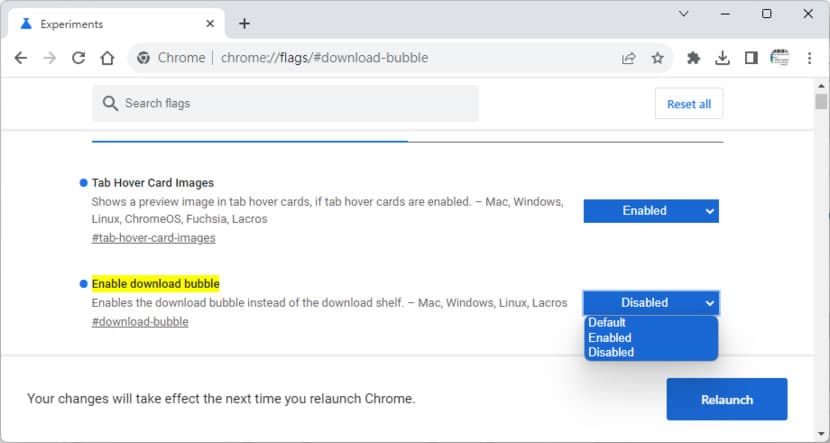Open the home page icon
Viewport: 830px width, 443px height.
point(107,58)
